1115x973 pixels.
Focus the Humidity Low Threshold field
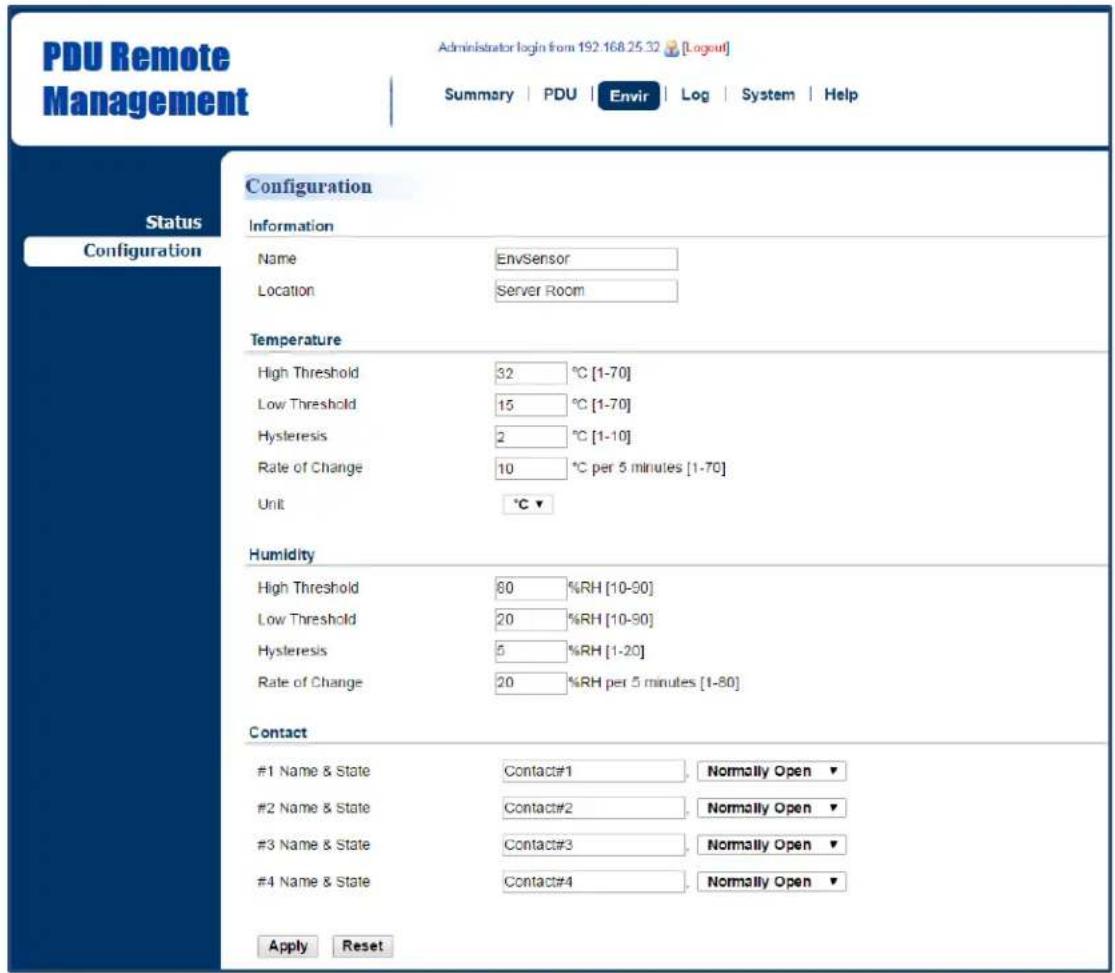(530, 620)
